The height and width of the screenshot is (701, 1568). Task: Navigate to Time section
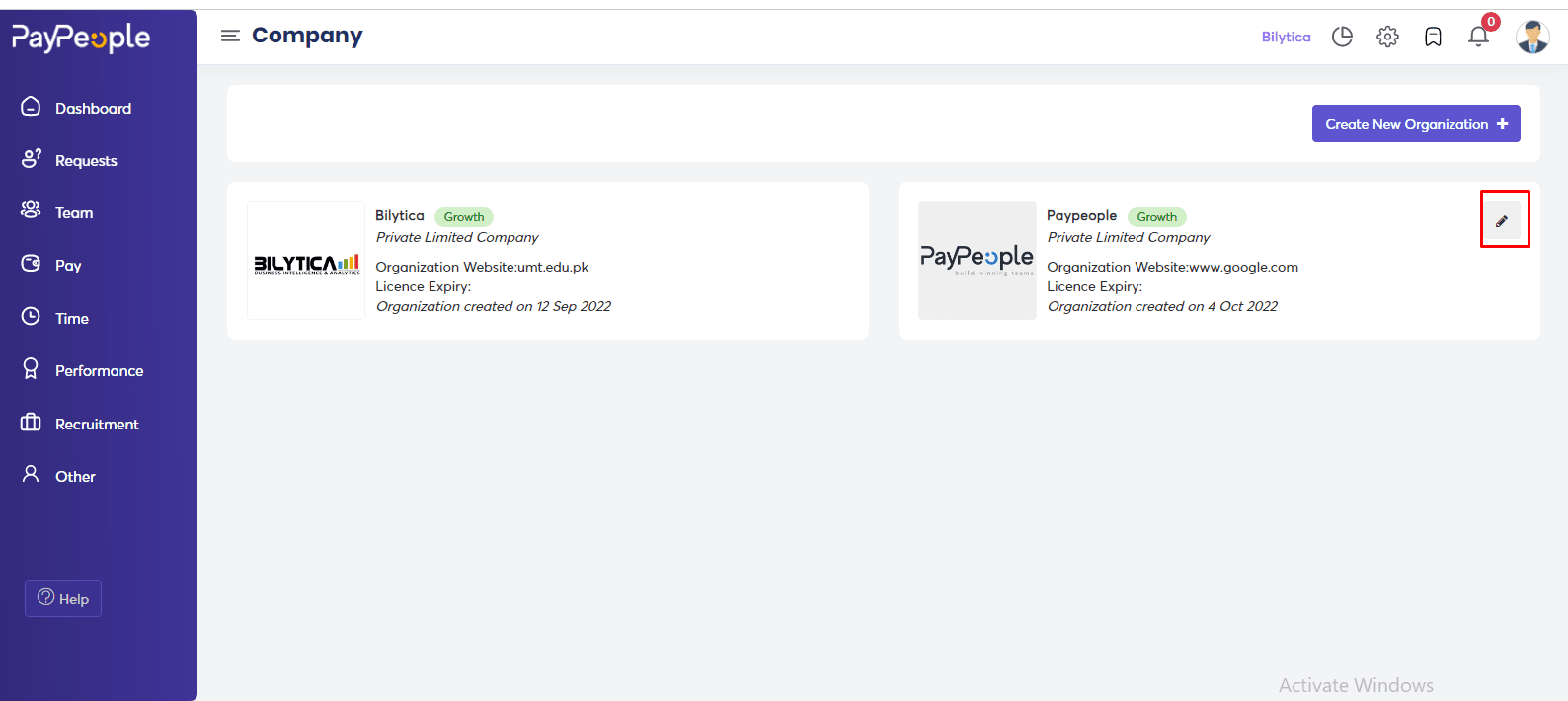[72, 319]
